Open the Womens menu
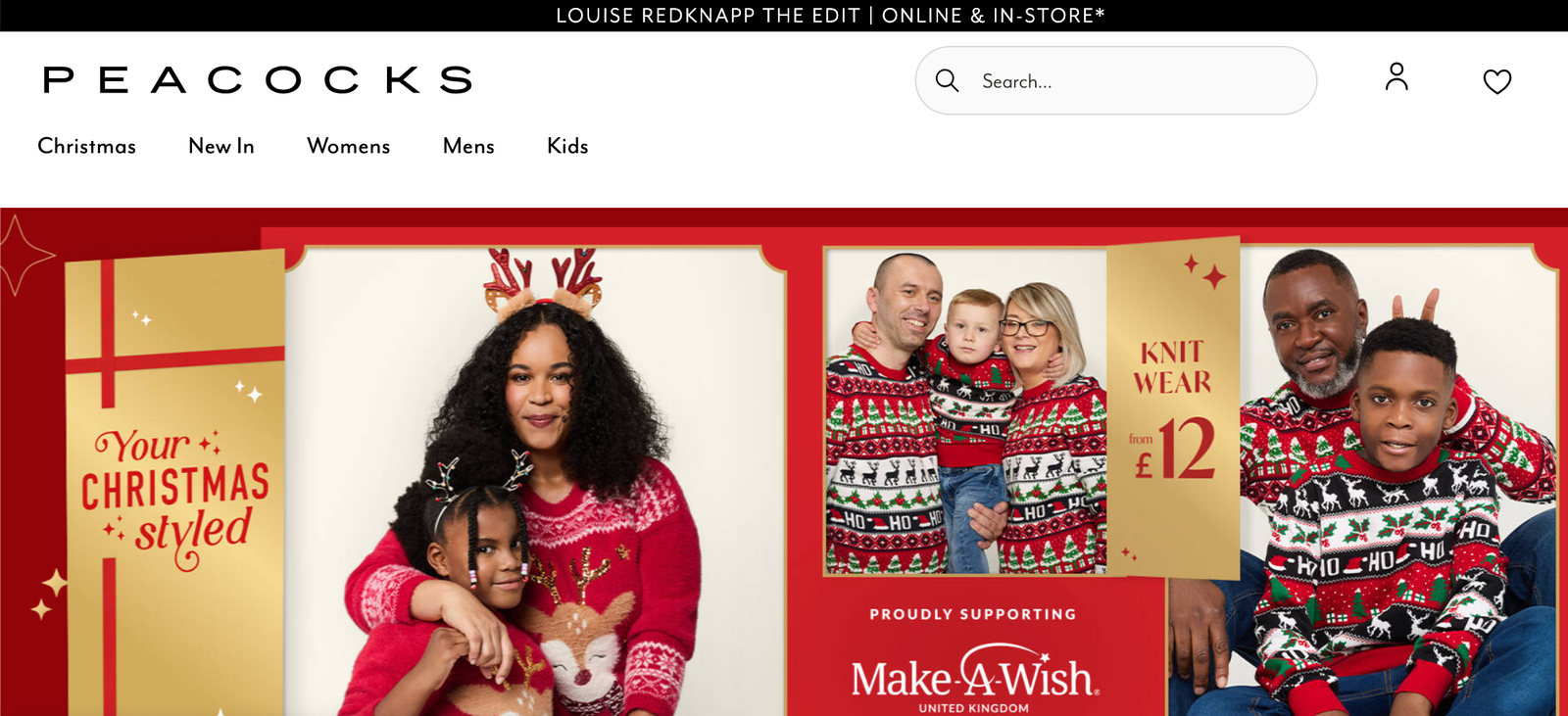The height and width of the screenshot is (716, 1568). coord(349,146)
